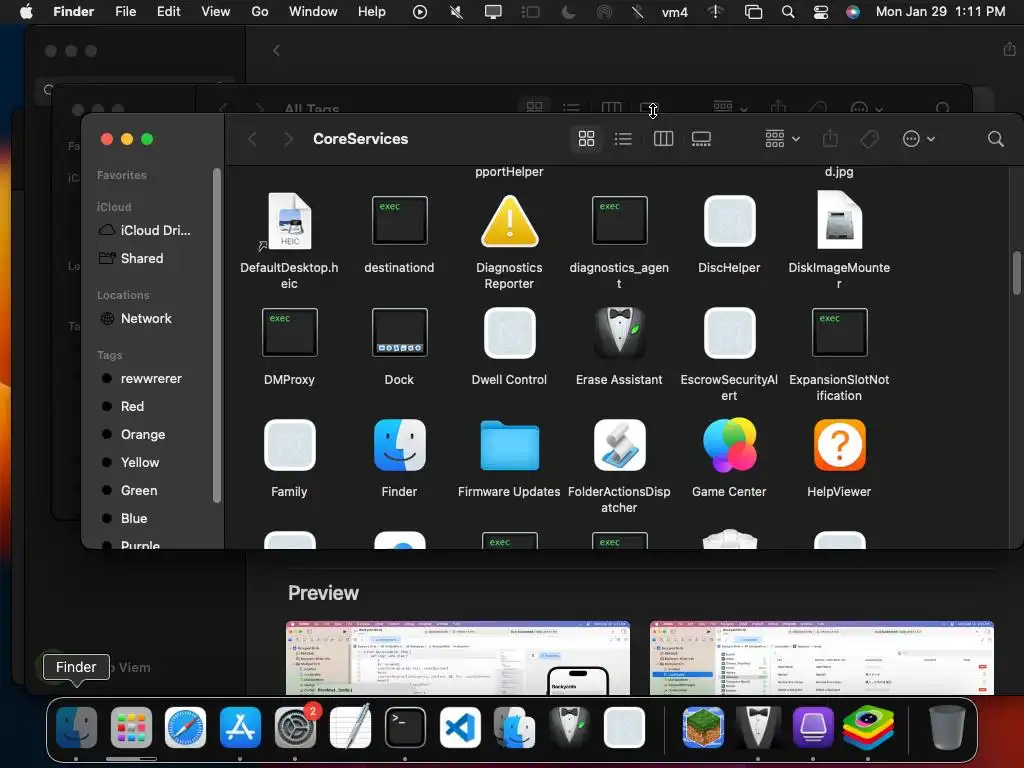This screenshot has height=768, width=1024.
Task: Open the DiskImageMounter app
Action: click(839, 220)
